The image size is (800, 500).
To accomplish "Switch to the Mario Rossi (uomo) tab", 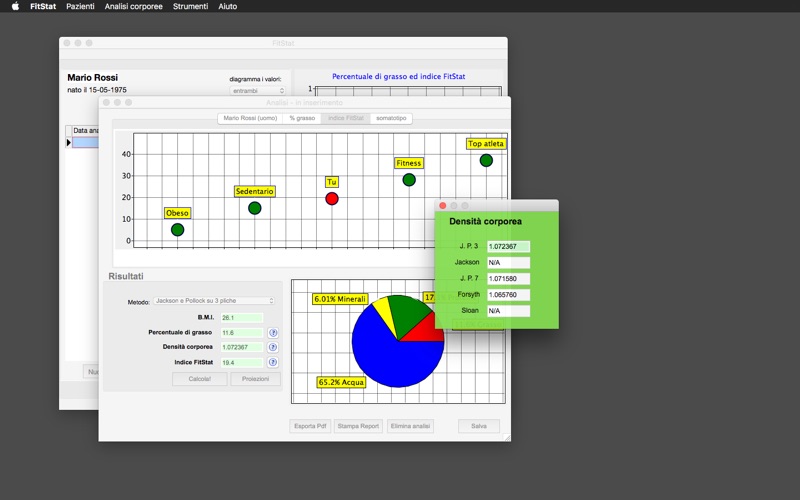I will click(x=250, y=118).
